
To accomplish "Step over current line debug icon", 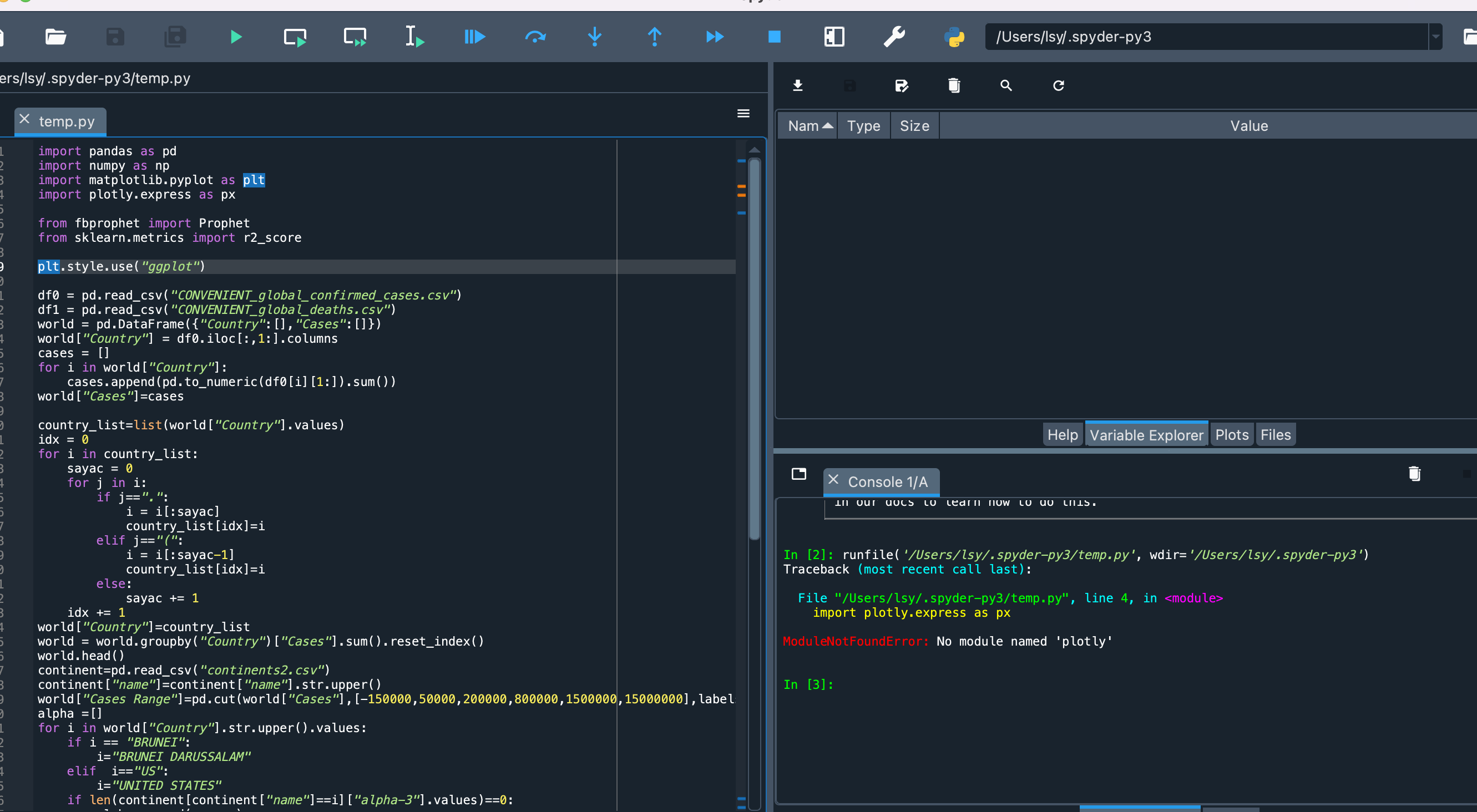I will [x=535, y=37].
